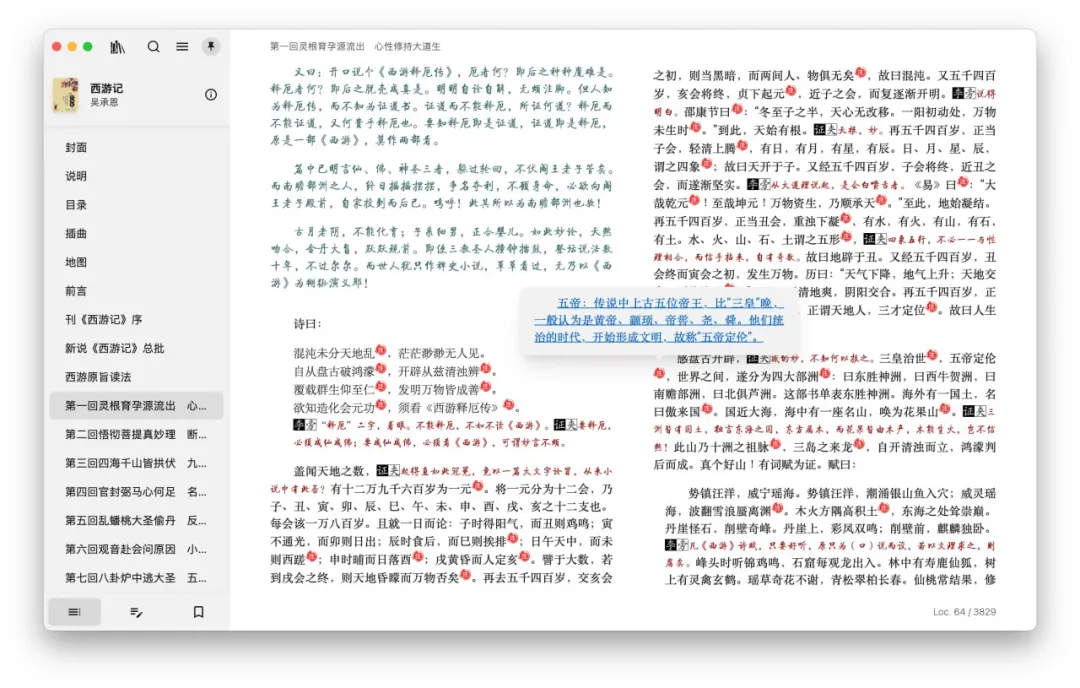Open the 地图 entry
Viewport: 1080px width, 688px height.
click(136, 262)
